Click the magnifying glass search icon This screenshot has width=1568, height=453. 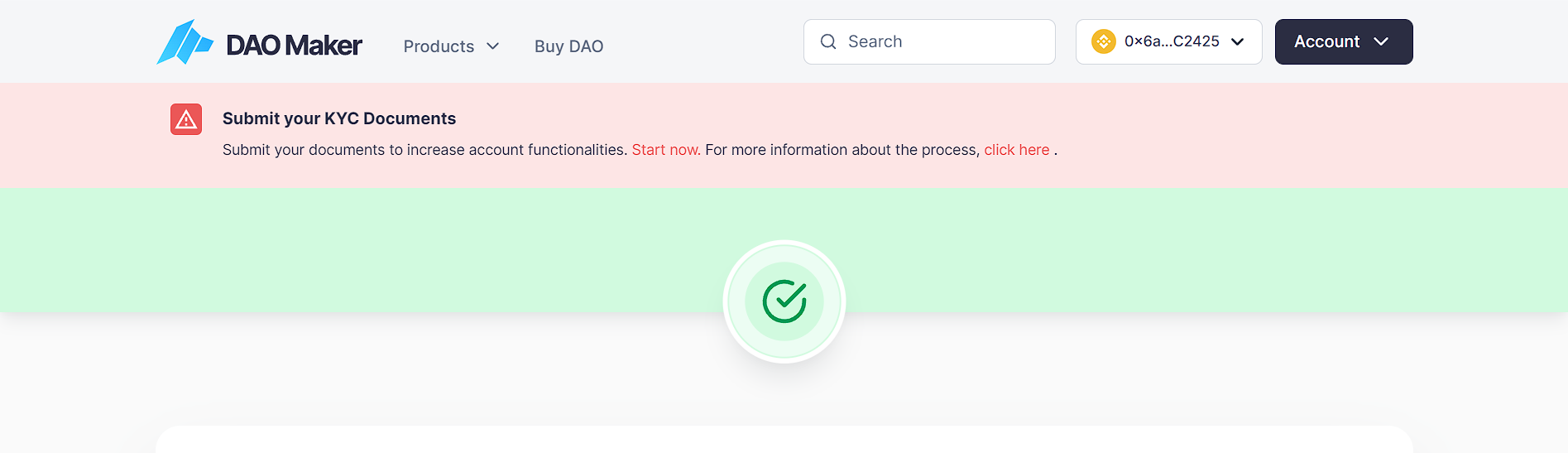click(828, 41)
